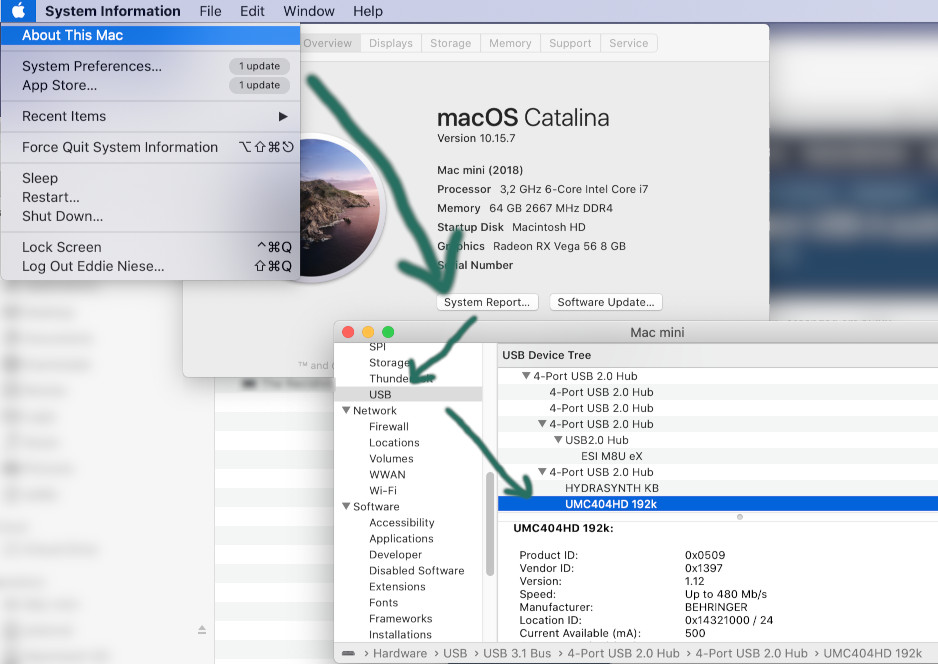The width and height of the screenshot is (938, 664).
Task: Click USB 3.1 Bus in path bar
Action: coord(517,654)
